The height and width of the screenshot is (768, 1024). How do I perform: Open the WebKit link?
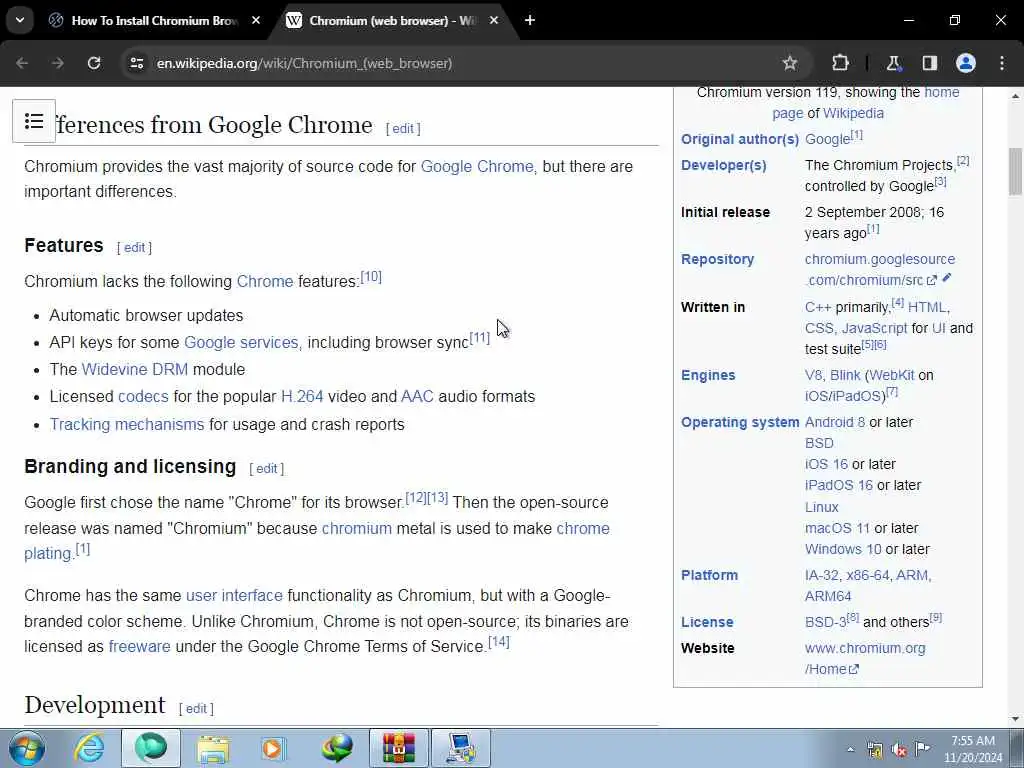pos(891,376)
